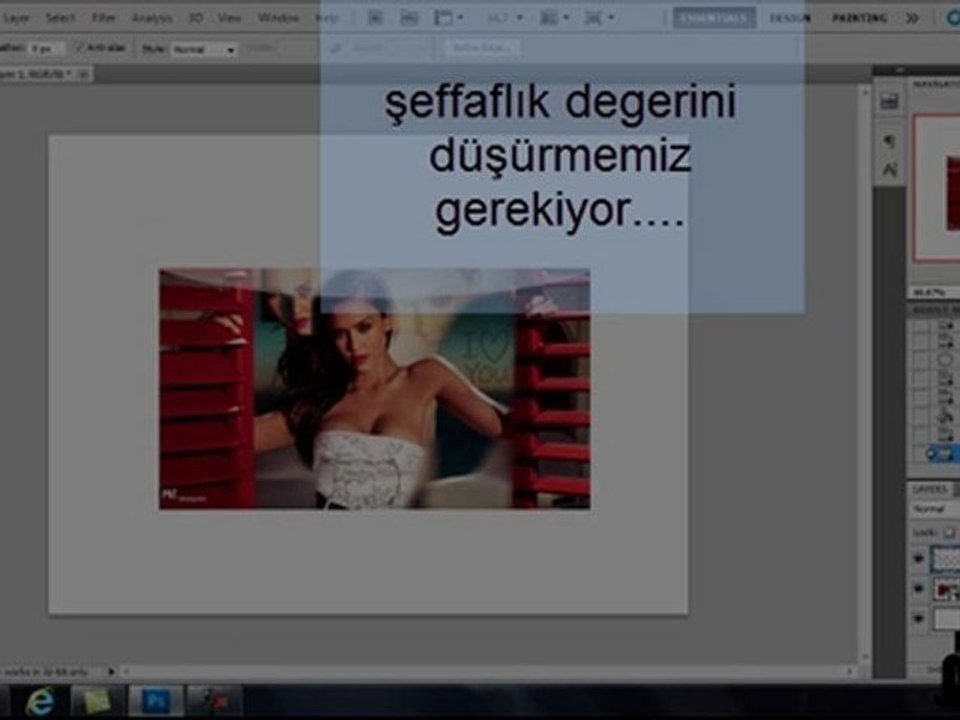Switch to Photoshop in the taskbar

(x=155, y=701)
